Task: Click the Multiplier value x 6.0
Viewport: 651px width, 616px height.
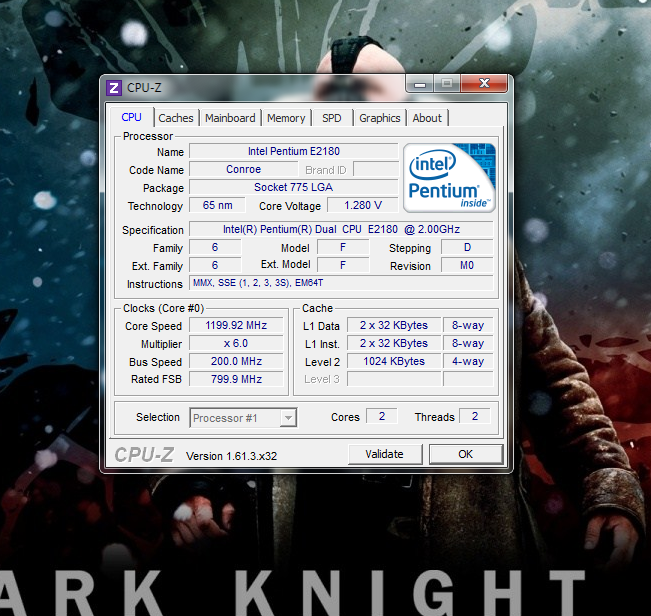Action: (236, 344)
